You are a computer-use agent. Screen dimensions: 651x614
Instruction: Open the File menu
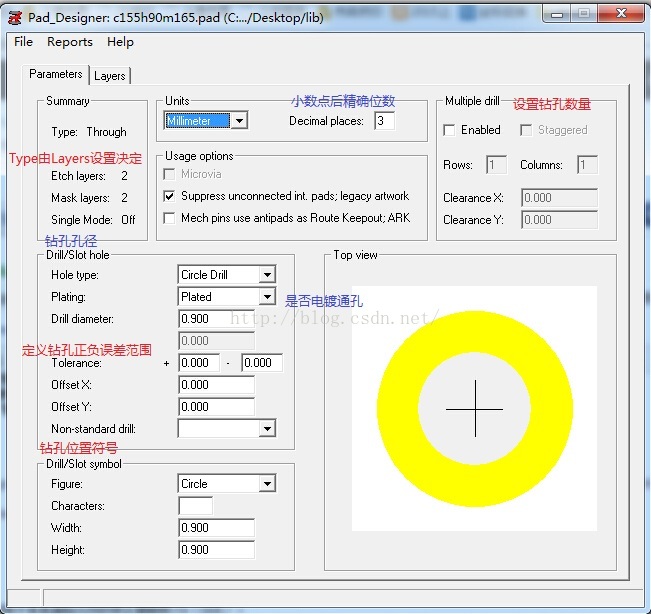[x=23, y=42]
